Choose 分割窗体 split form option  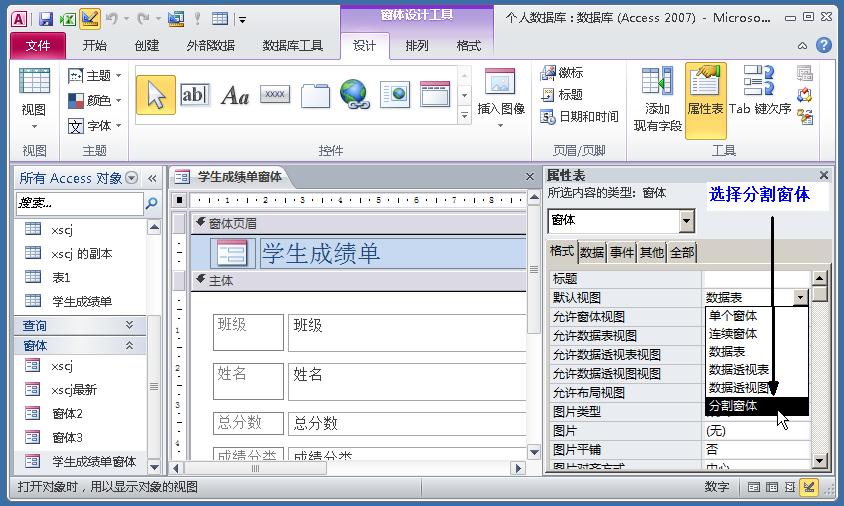click(756, 406)
